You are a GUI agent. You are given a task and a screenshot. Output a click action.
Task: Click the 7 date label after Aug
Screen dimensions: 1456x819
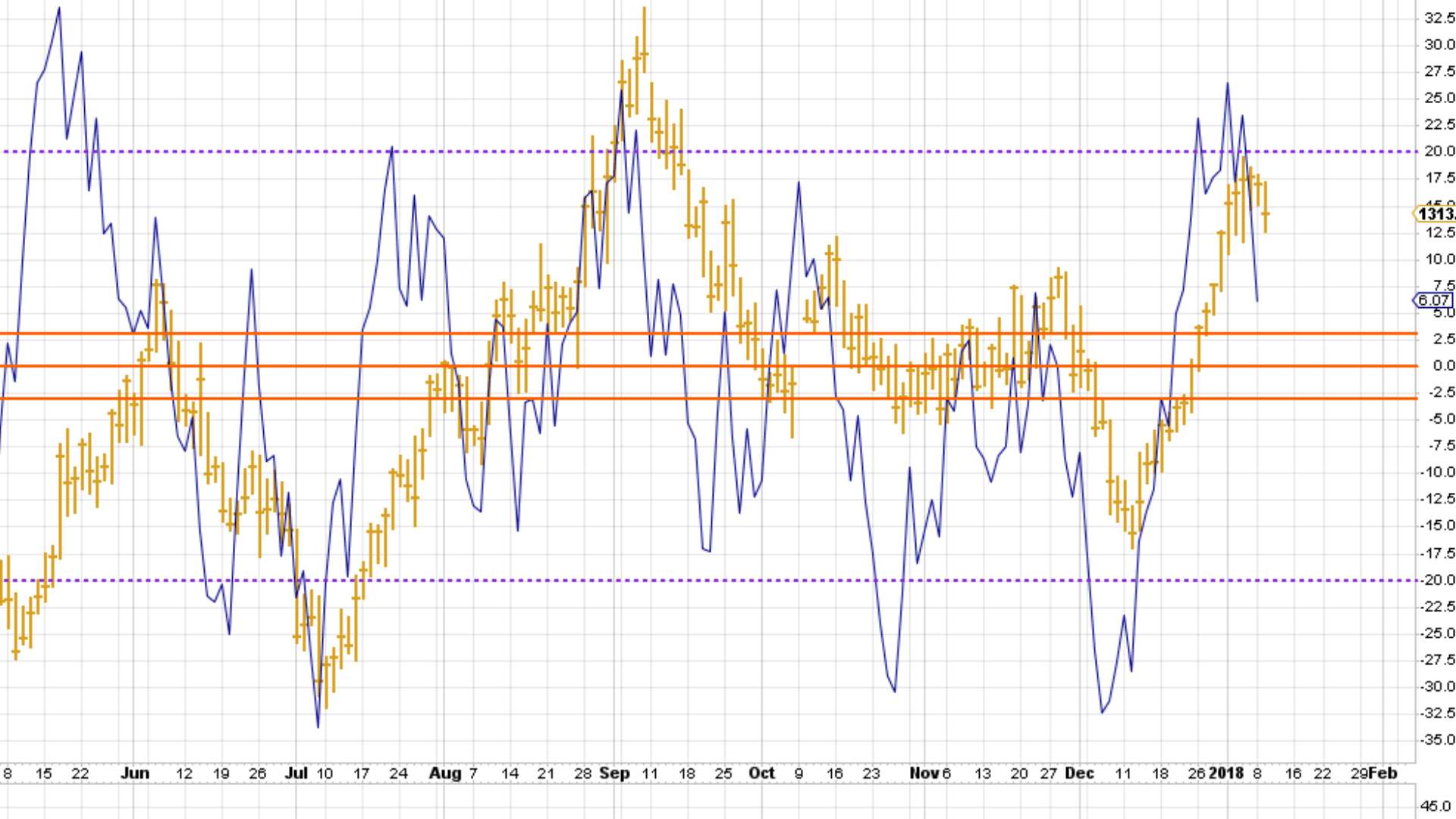pos(473,773)
